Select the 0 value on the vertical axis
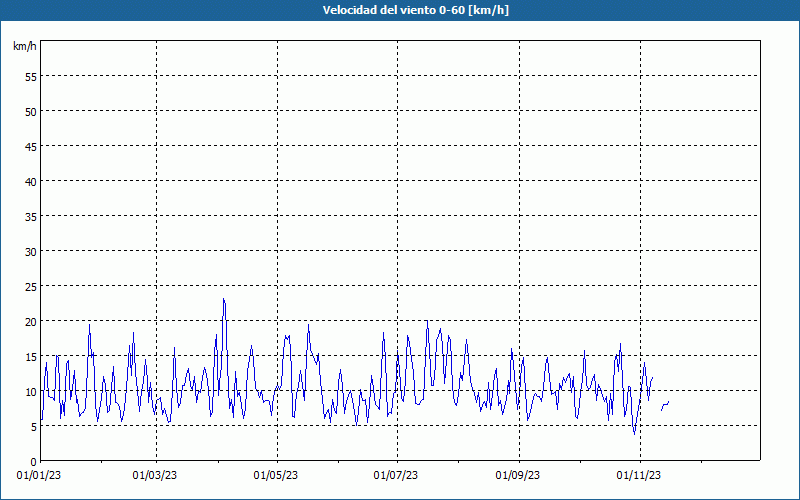 pyautogui.click(x=34, y=462)
